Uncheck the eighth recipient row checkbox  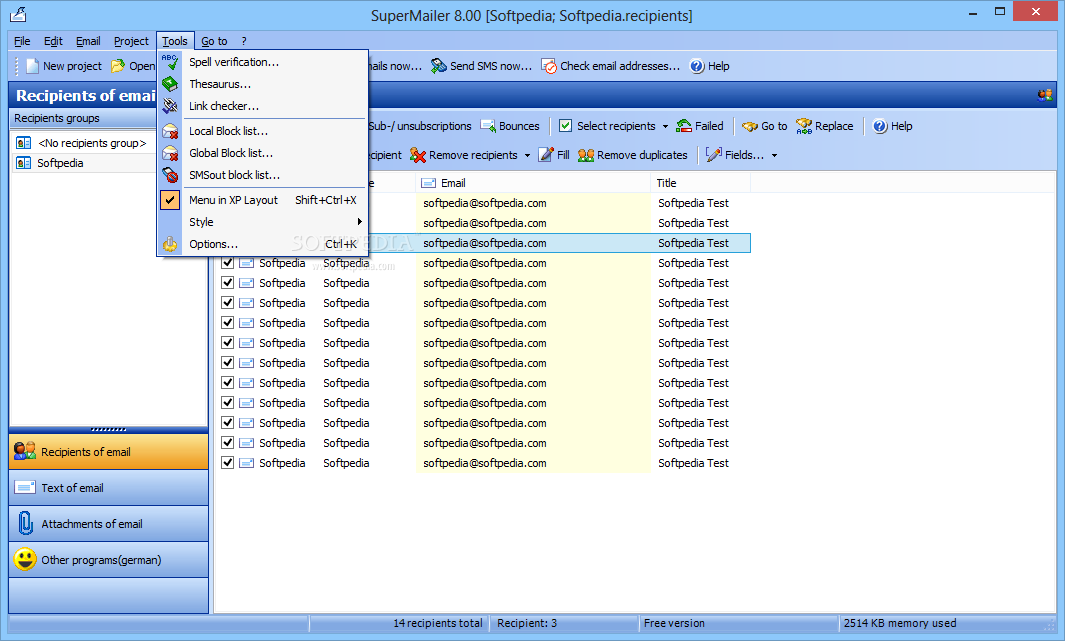click(228, 343)
